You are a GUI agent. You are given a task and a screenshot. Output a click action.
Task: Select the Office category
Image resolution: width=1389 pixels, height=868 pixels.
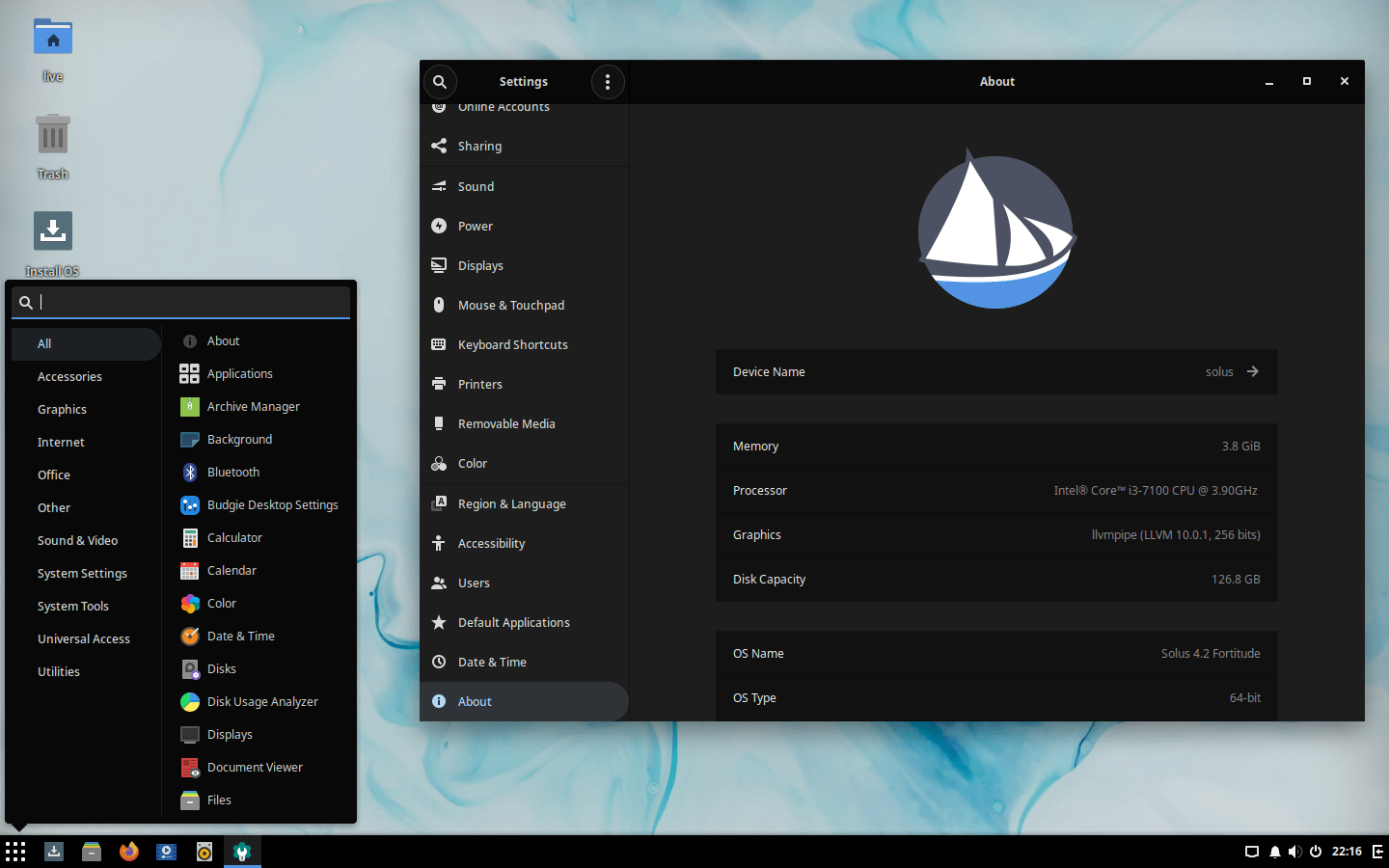pyautogui.click(x=86, y=475)
